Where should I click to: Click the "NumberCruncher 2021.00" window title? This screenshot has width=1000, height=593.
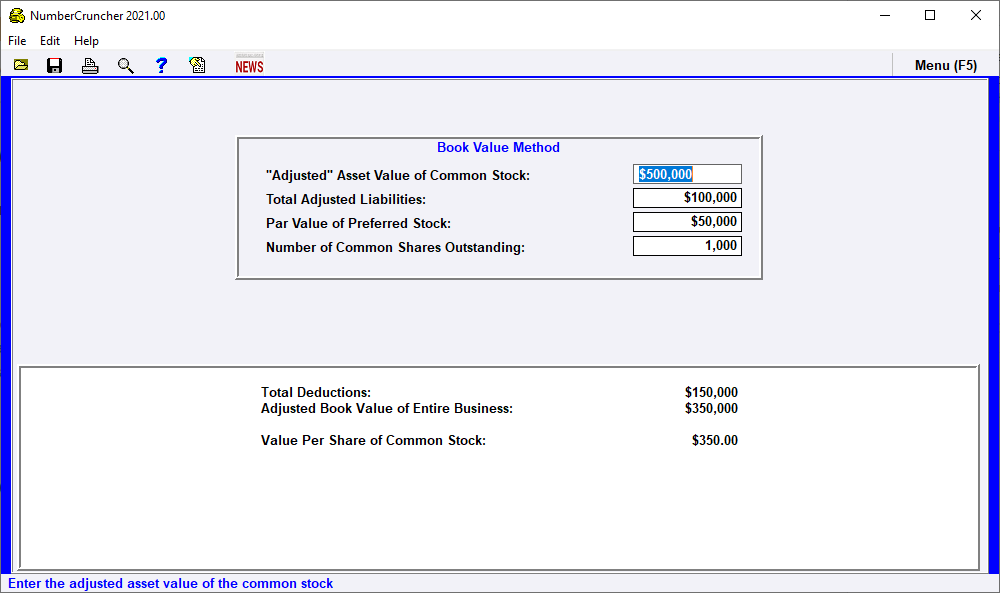[98, 15]
